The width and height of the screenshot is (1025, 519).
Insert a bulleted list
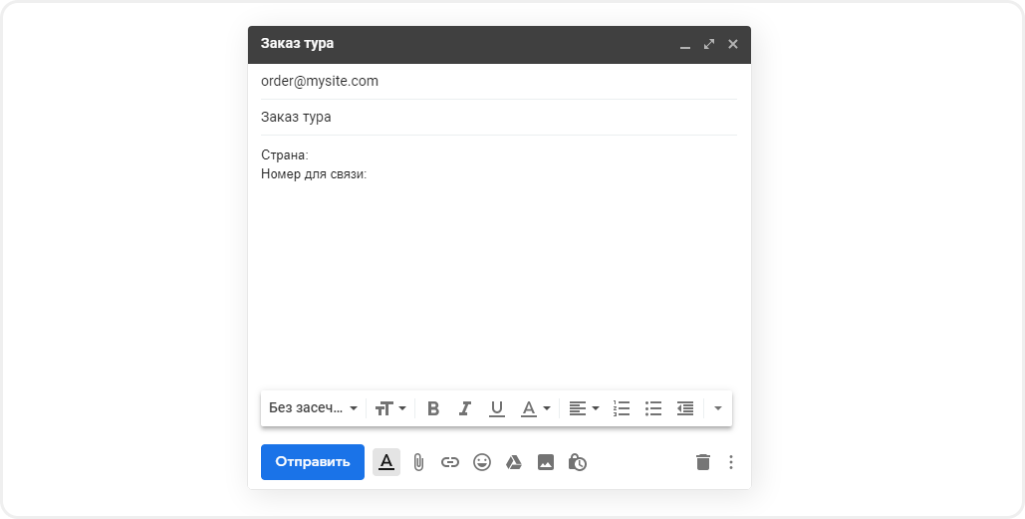click(653, 408)
